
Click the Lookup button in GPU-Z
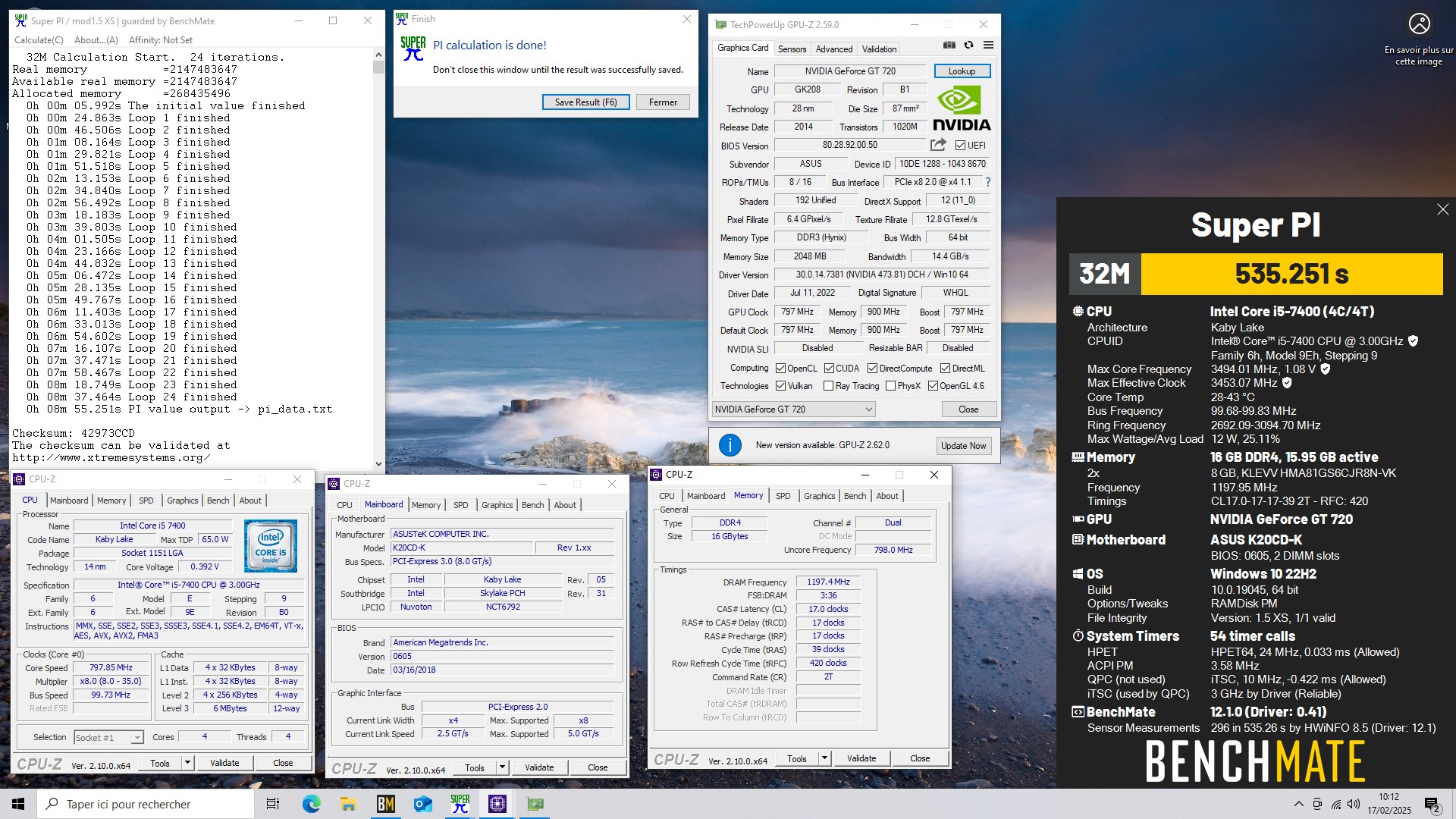click(x=962, y=71)
